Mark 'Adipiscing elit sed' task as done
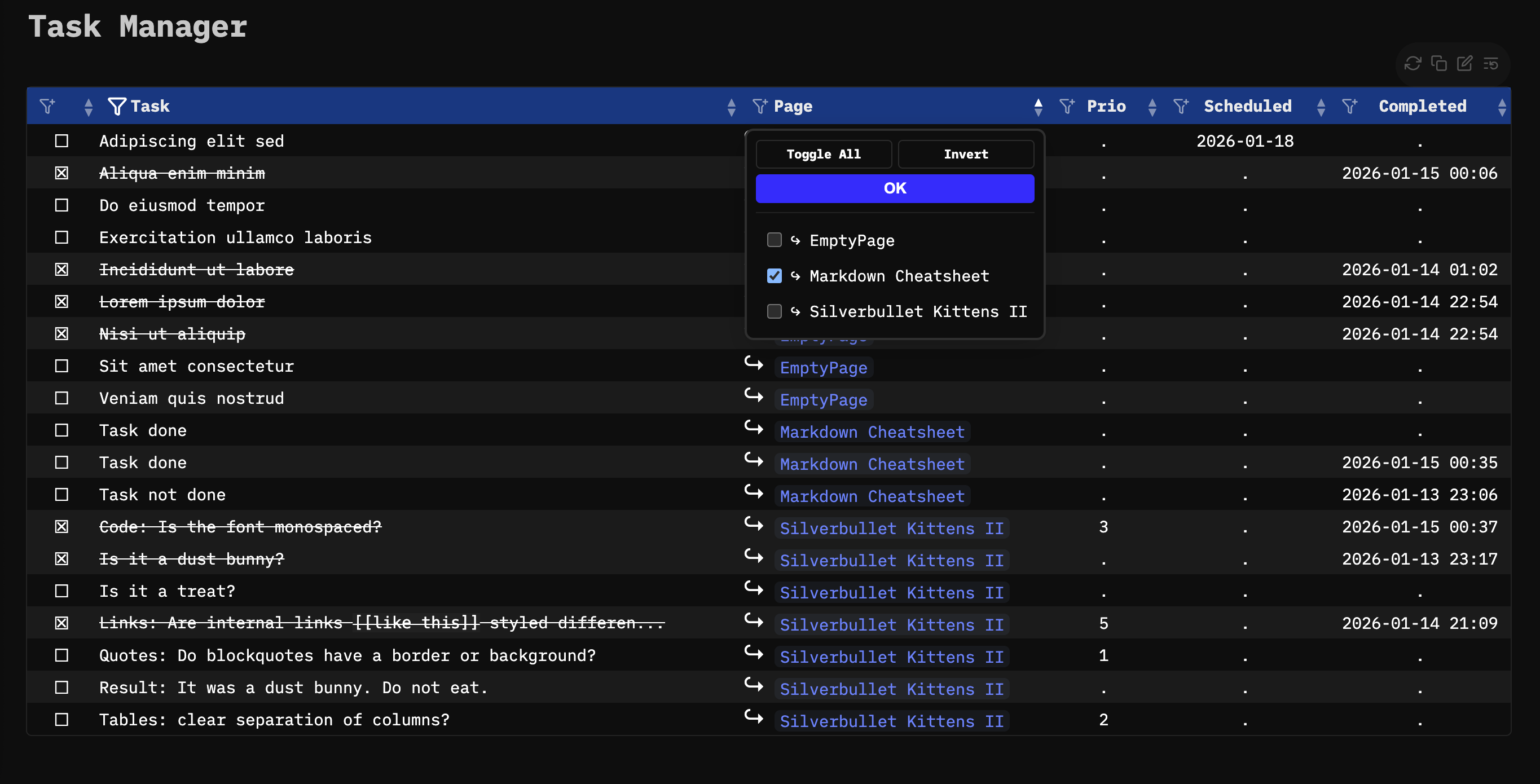 pos(61,141)
